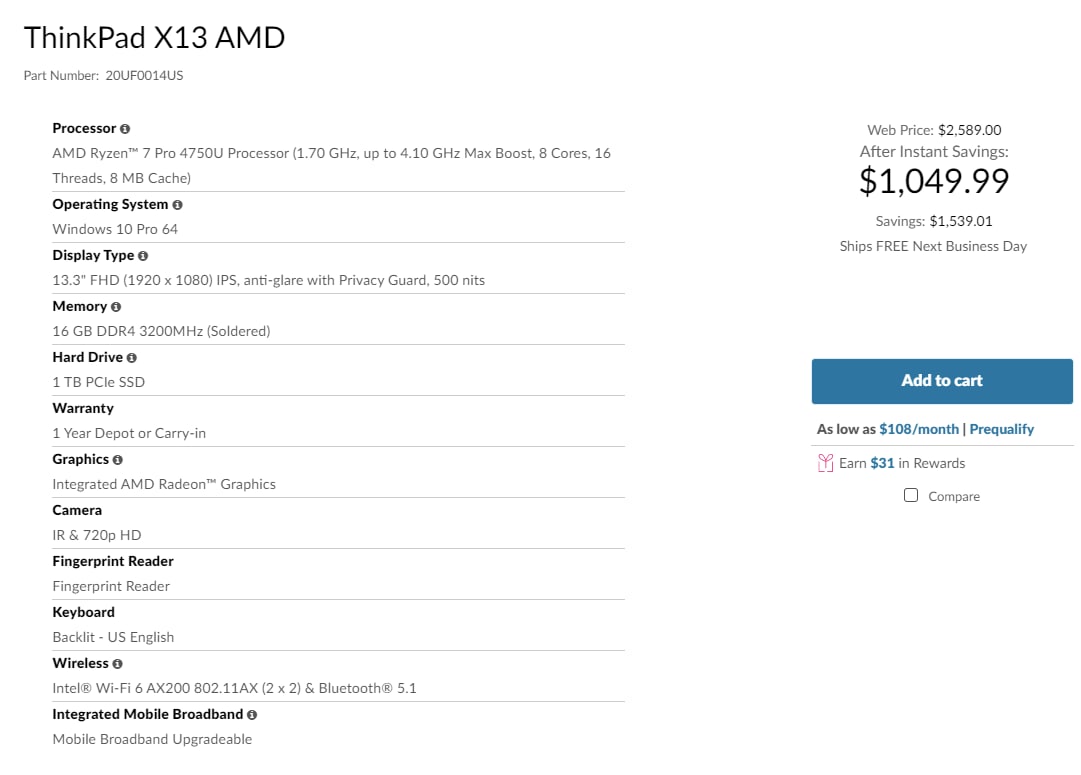
Task: Enable the Compare checkbox
Action: point(911,495)
